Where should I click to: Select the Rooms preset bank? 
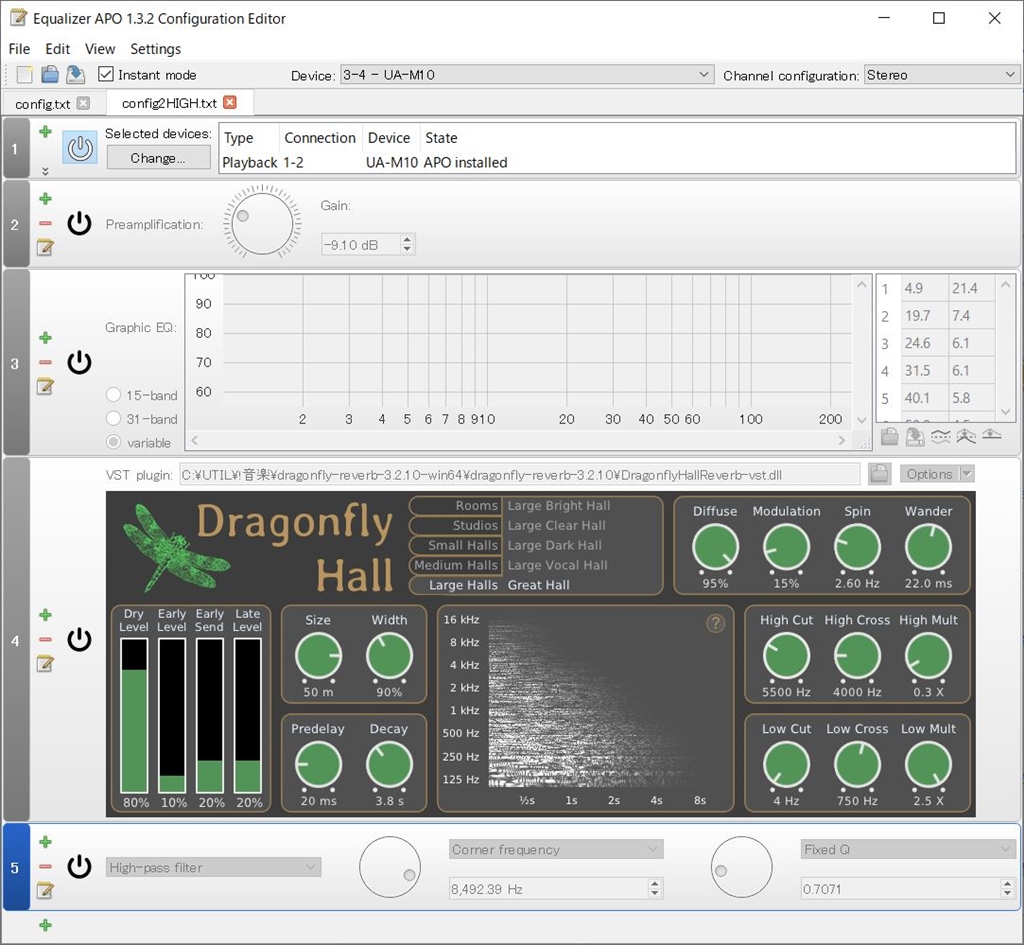pyautogui.click(x=455, y=505)
